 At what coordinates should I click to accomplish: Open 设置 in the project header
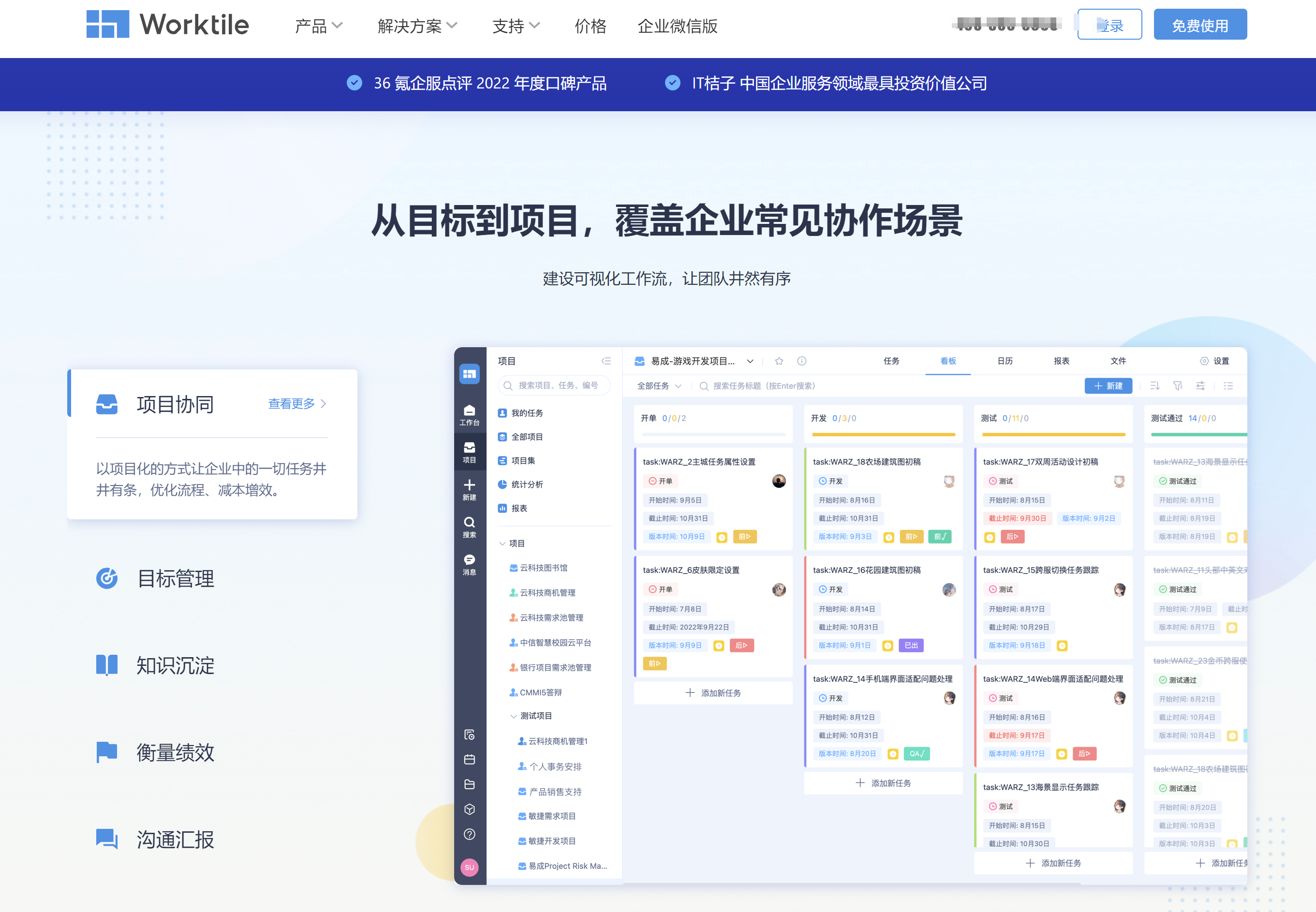coord(1215,361)
